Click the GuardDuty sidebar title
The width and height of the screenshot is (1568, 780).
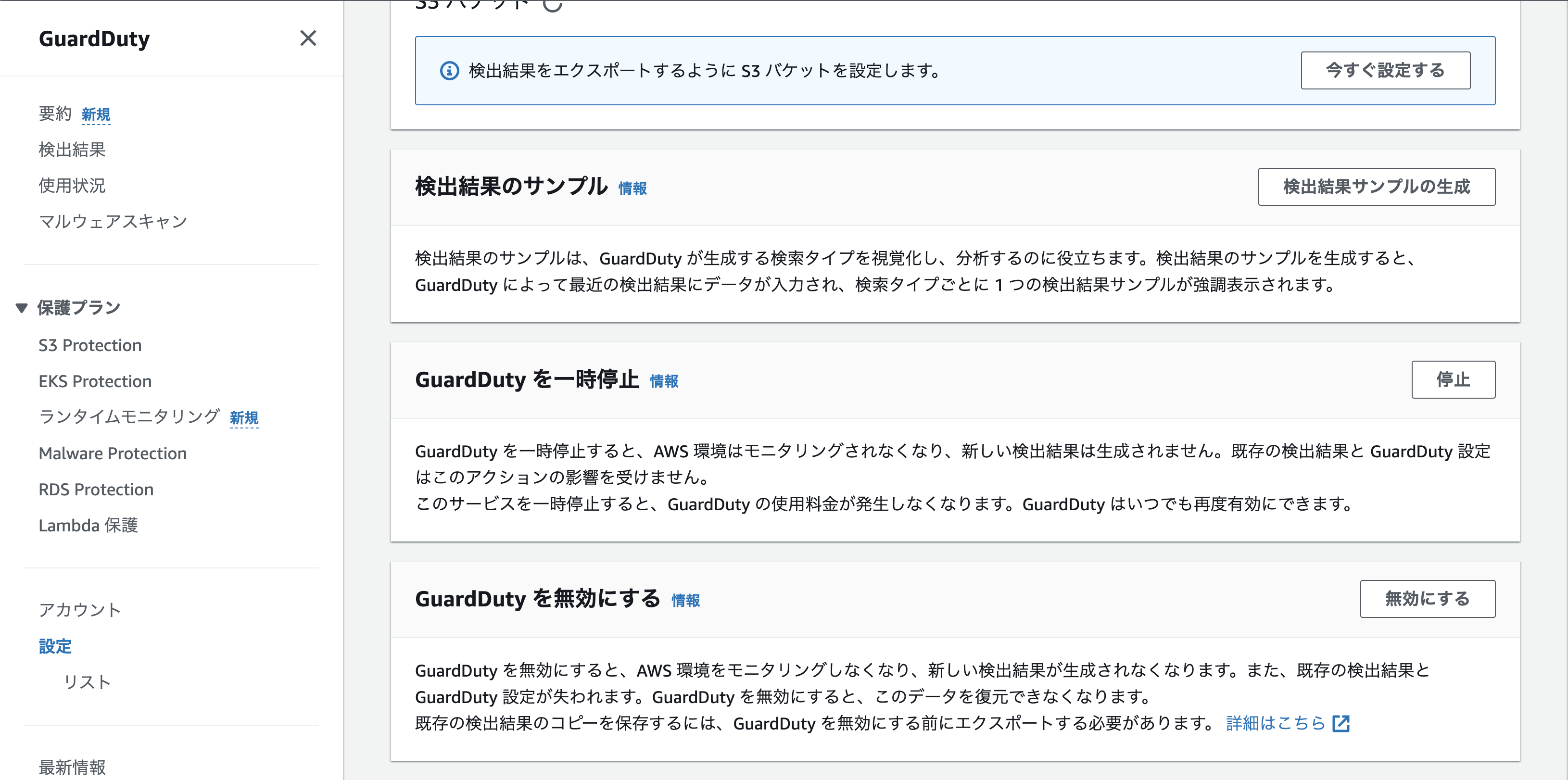(94, 39)
